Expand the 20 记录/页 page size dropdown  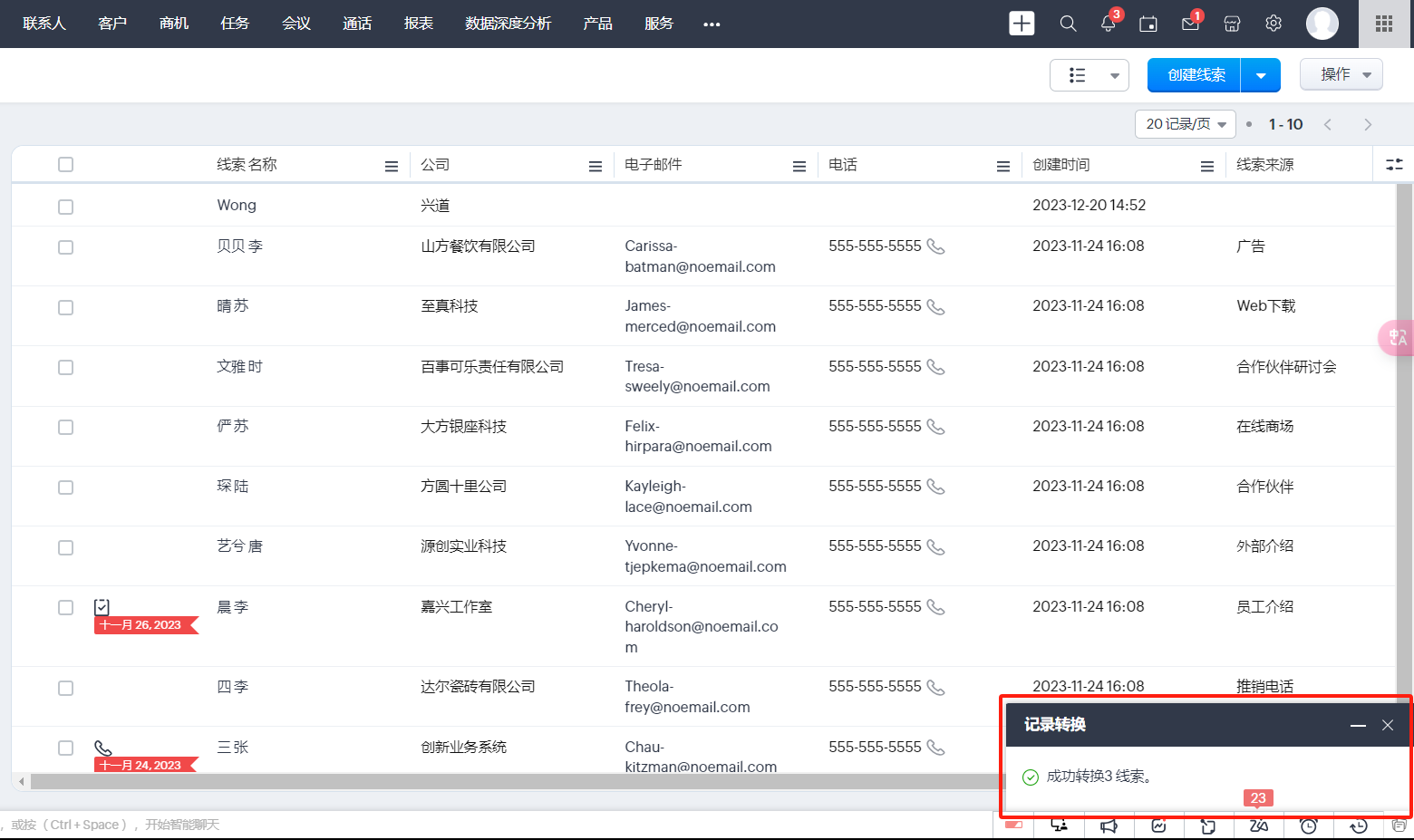point(1185,124)
